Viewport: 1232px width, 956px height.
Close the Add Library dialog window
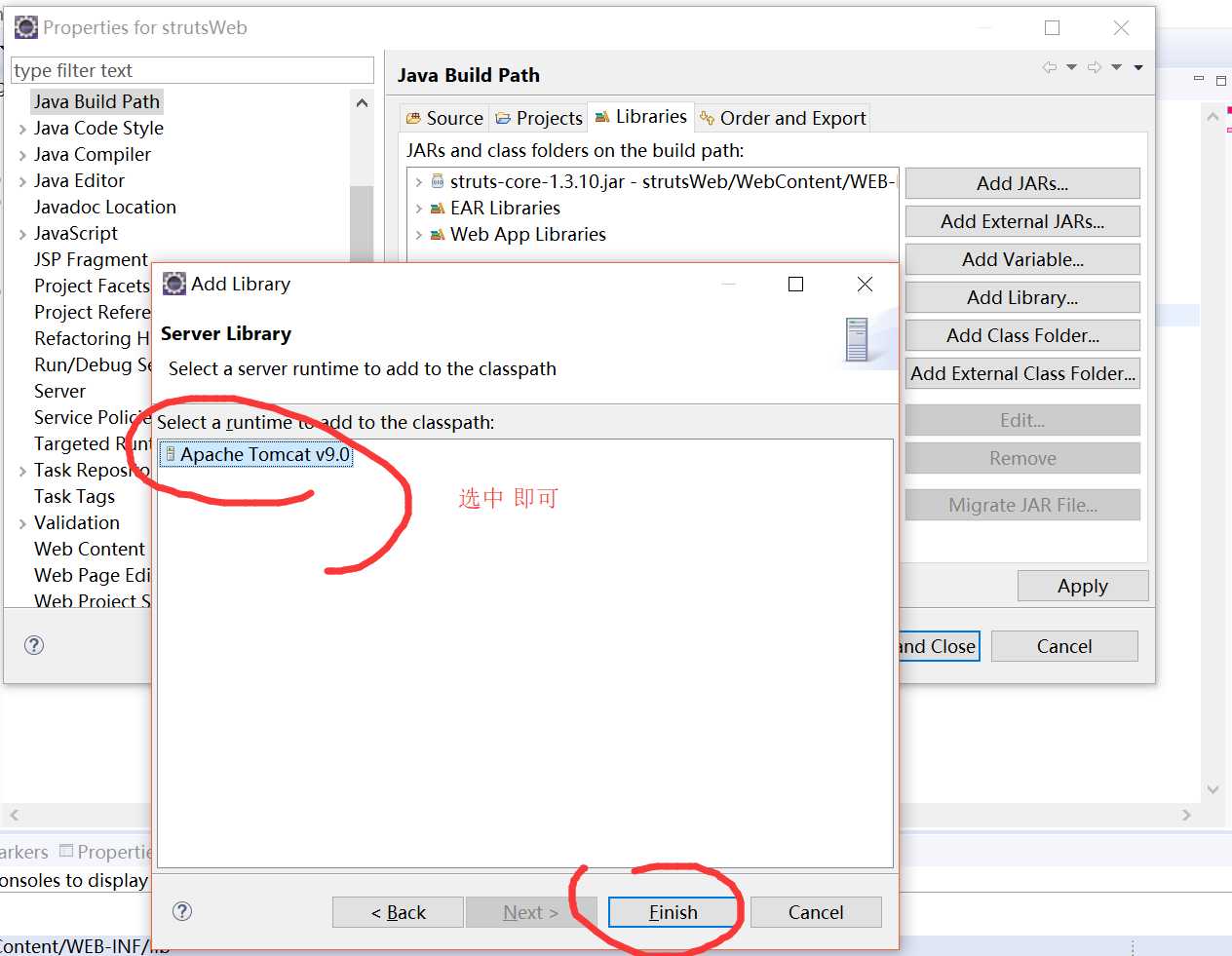865,284
